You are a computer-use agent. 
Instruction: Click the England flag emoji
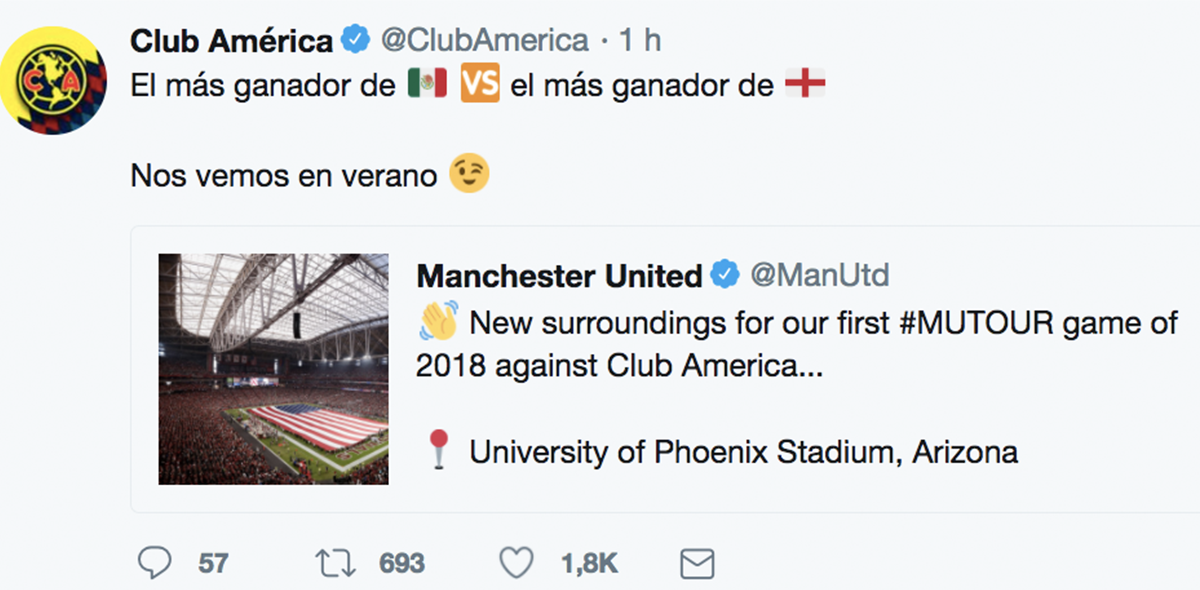(x=805, y=86)
